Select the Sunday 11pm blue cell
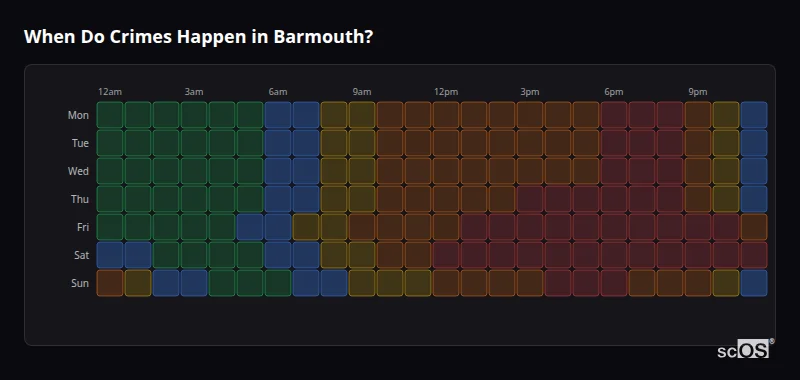Viewport: 800px width, 380px height. [x=754, y=283]
